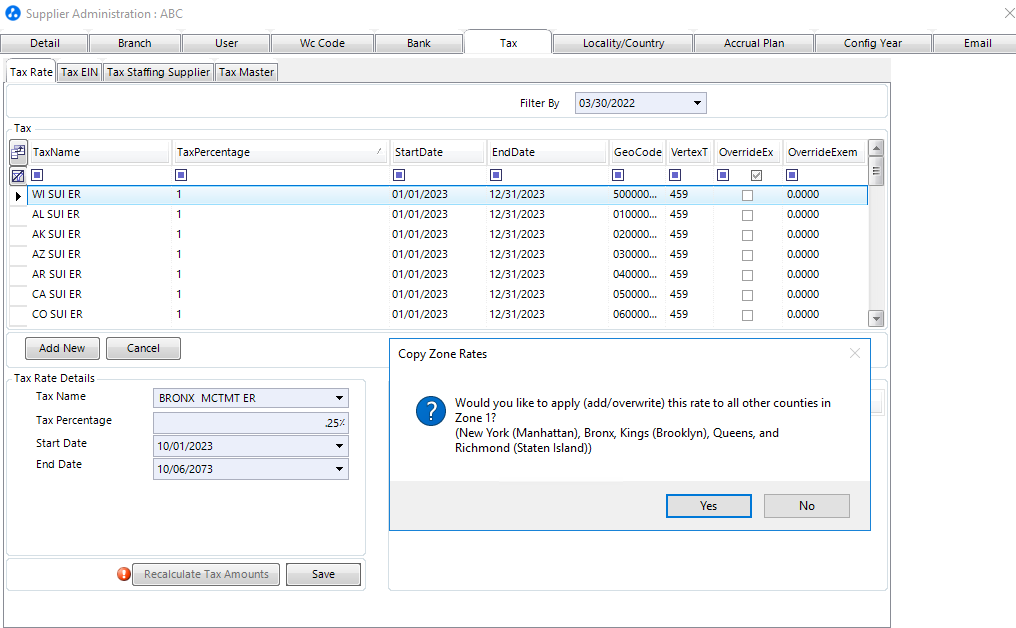1016x628 pixels.
Task: Click the StartDate column filter icon
Action: [x=400, y=176]
